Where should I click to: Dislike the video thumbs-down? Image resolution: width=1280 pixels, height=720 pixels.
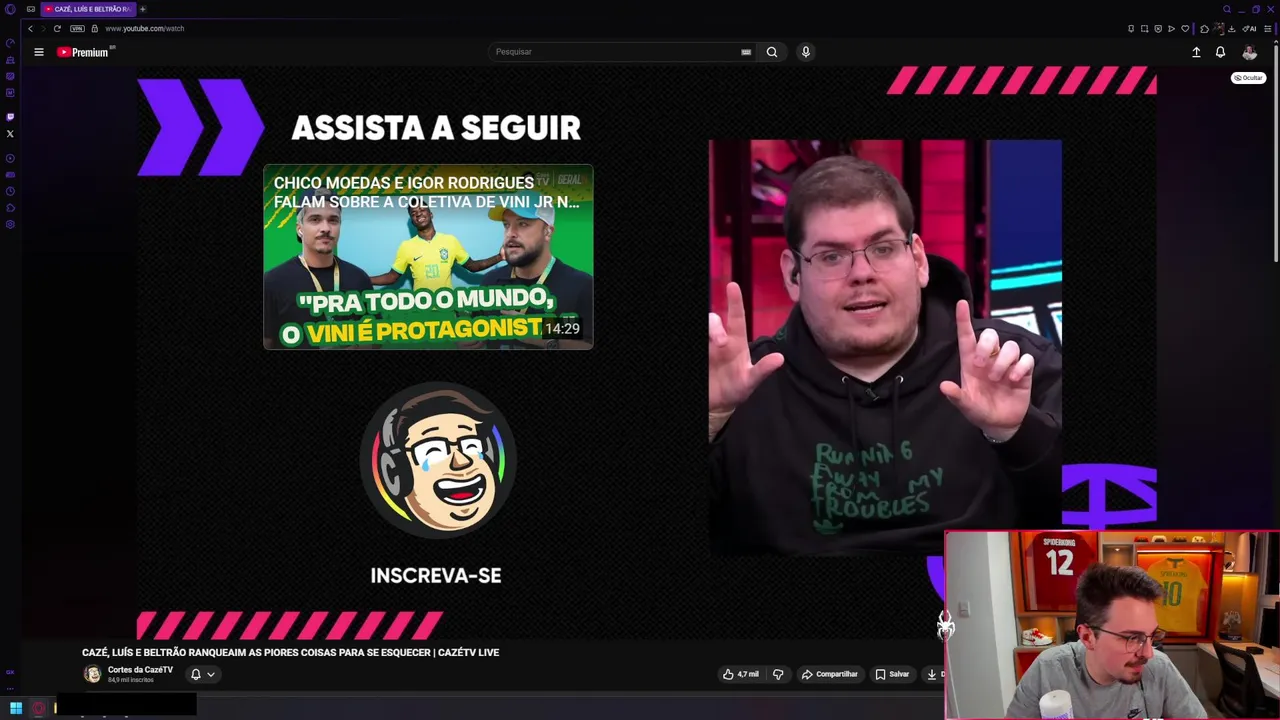point(778,674)
